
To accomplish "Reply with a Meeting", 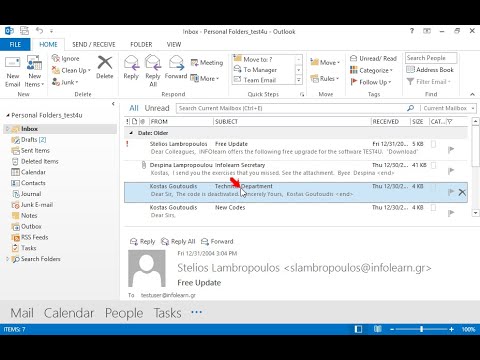I will [x=207, y=63].
